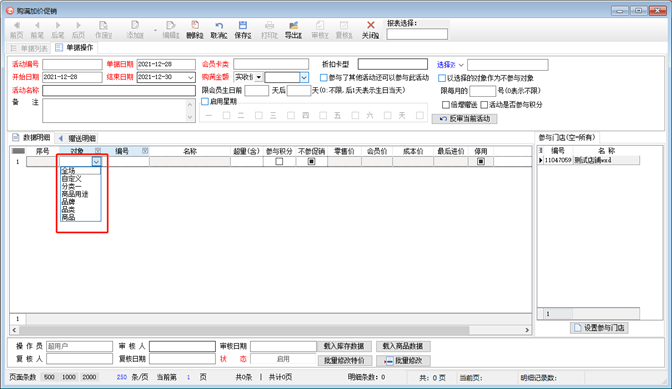Click the 后笔 next record icon

click(58, 25)
